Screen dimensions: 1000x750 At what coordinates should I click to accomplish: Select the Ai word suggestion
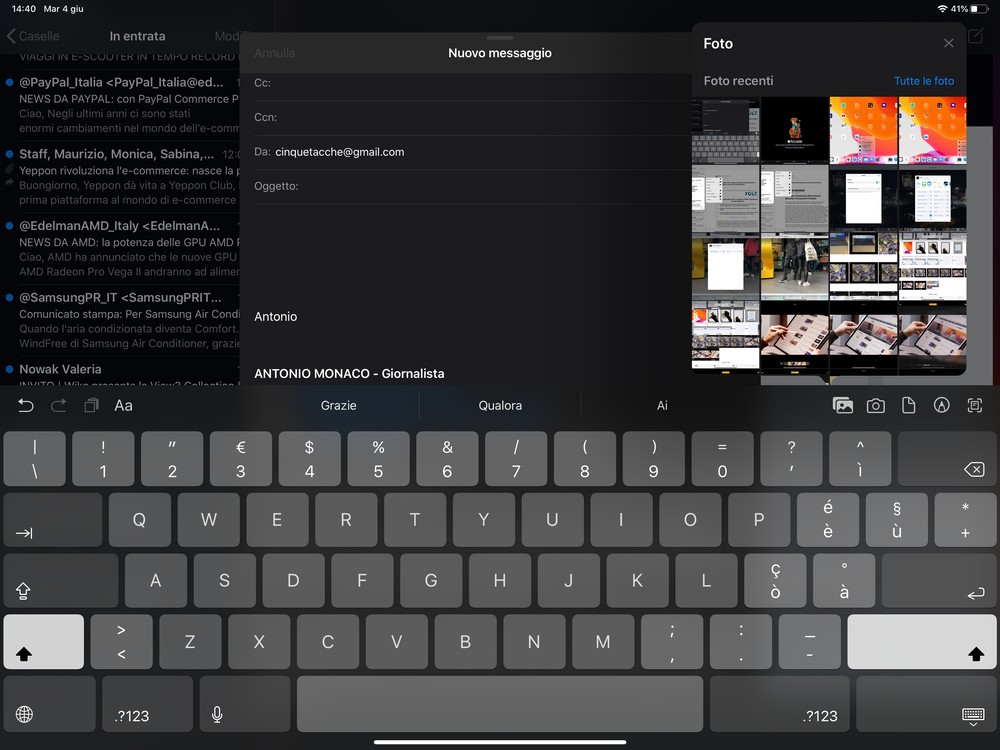click(662, 406)
